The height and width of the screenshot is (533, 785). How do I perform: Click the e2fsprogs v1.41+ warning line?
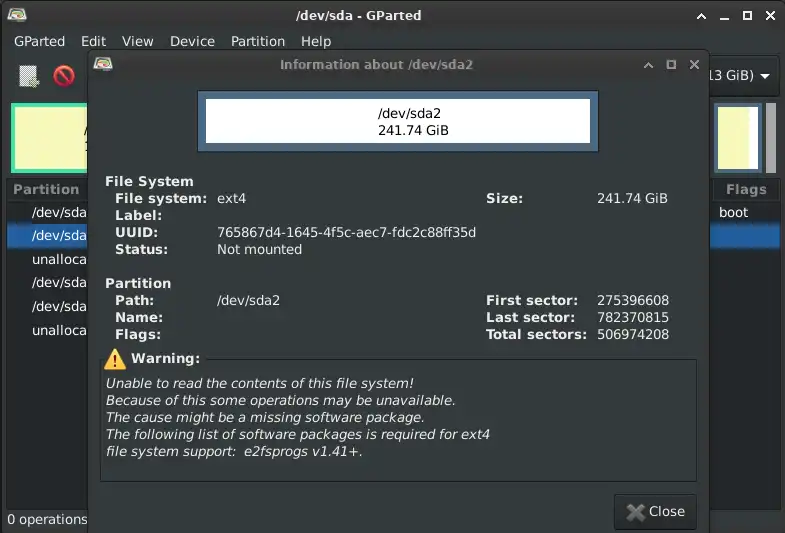point(234,451)
